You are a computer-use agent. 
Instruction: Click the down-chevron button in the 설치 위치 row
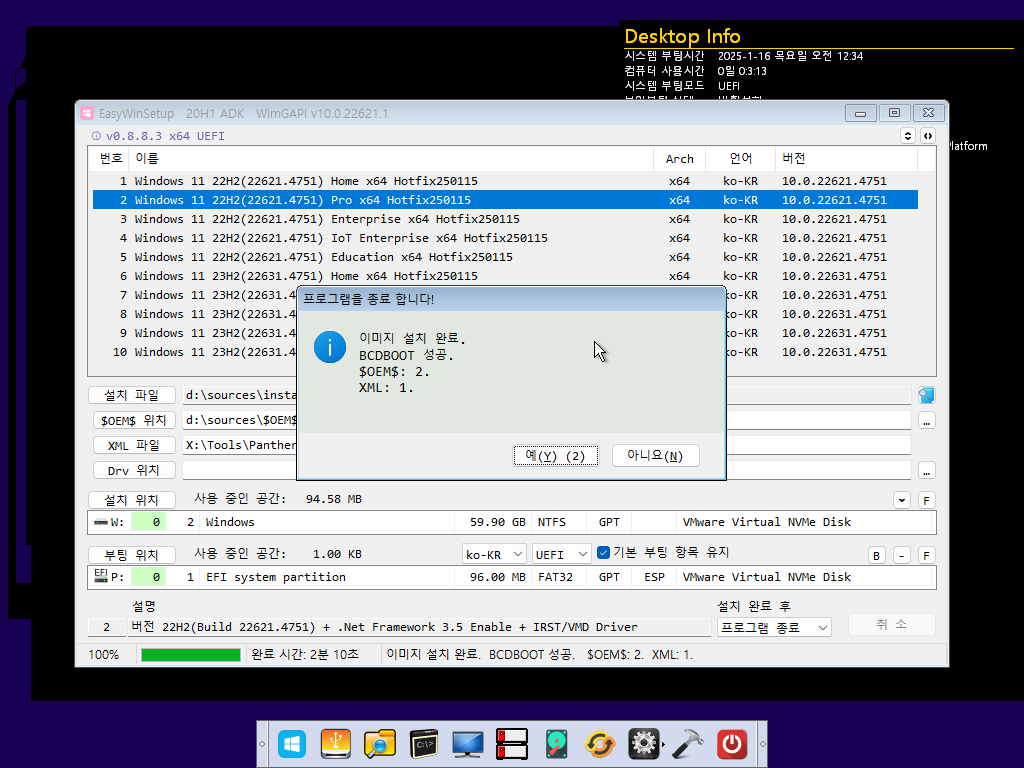(x=902, y=500)
